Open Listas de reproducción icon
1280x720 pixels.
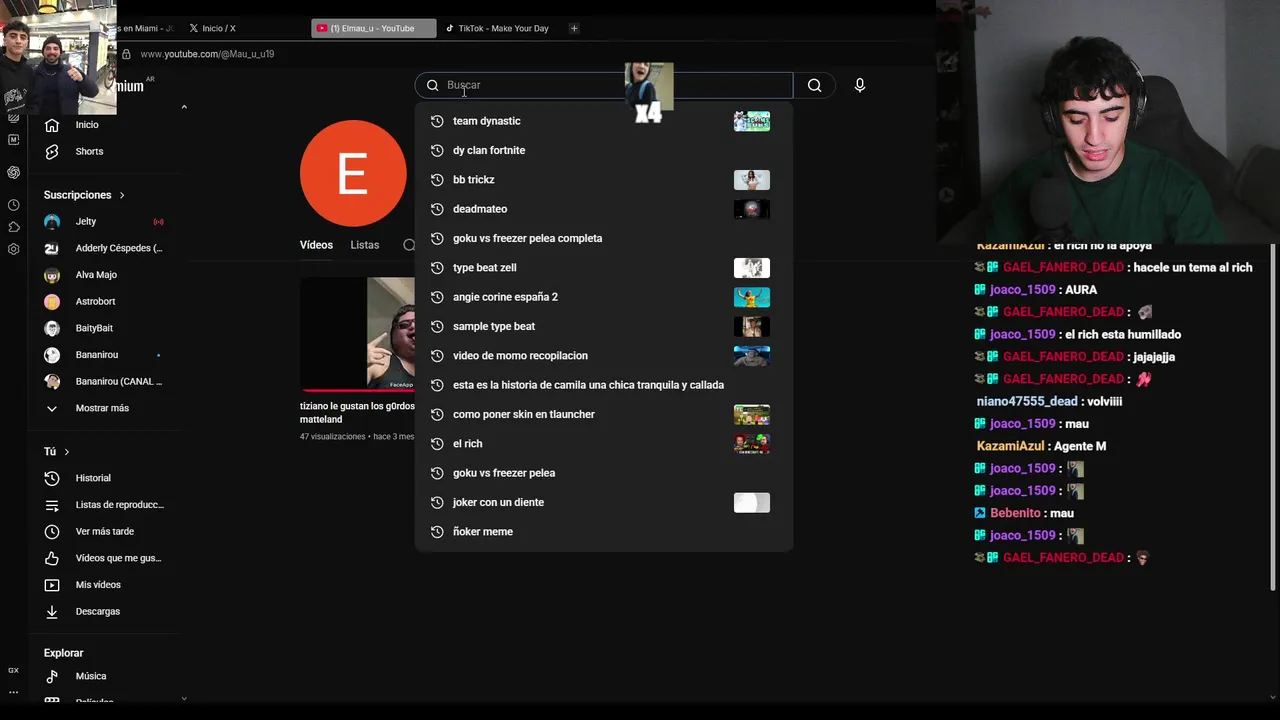tap(52, 505)
